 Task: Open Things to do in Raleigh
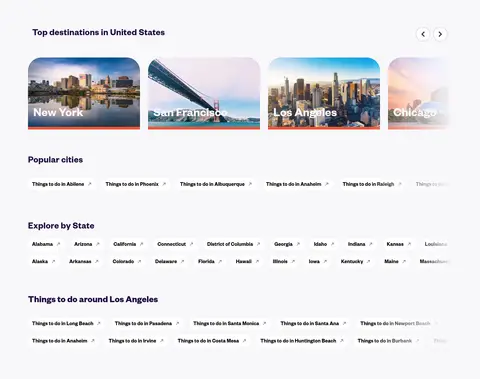click(x=372, y=184)
